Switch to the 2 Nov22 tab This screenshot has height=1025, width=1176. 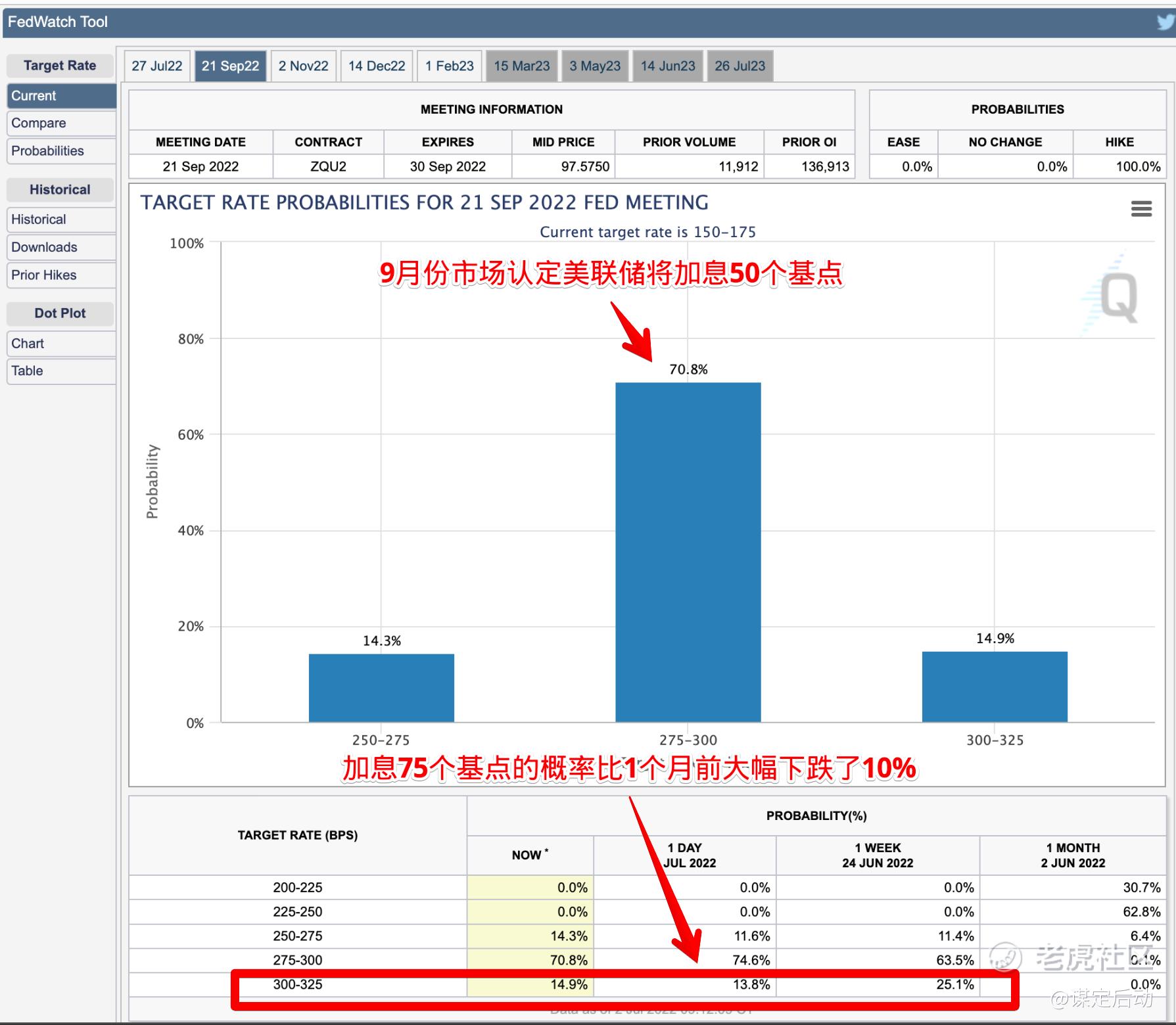[304, 66]
